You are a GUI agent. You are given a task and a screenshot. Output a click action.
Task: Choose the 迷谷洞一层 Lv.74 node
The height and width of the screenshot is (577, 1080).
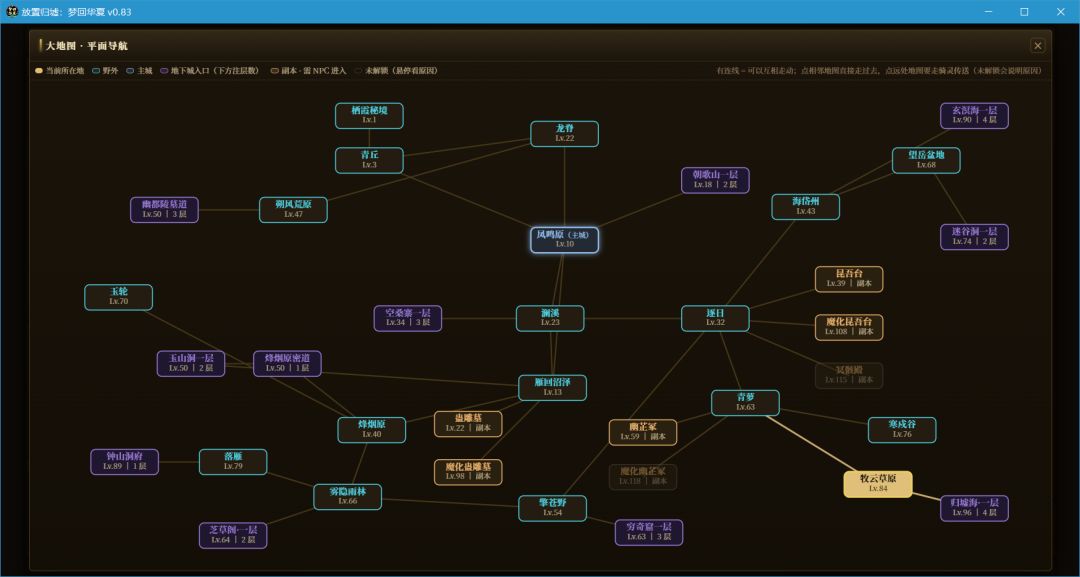point(975,237)
